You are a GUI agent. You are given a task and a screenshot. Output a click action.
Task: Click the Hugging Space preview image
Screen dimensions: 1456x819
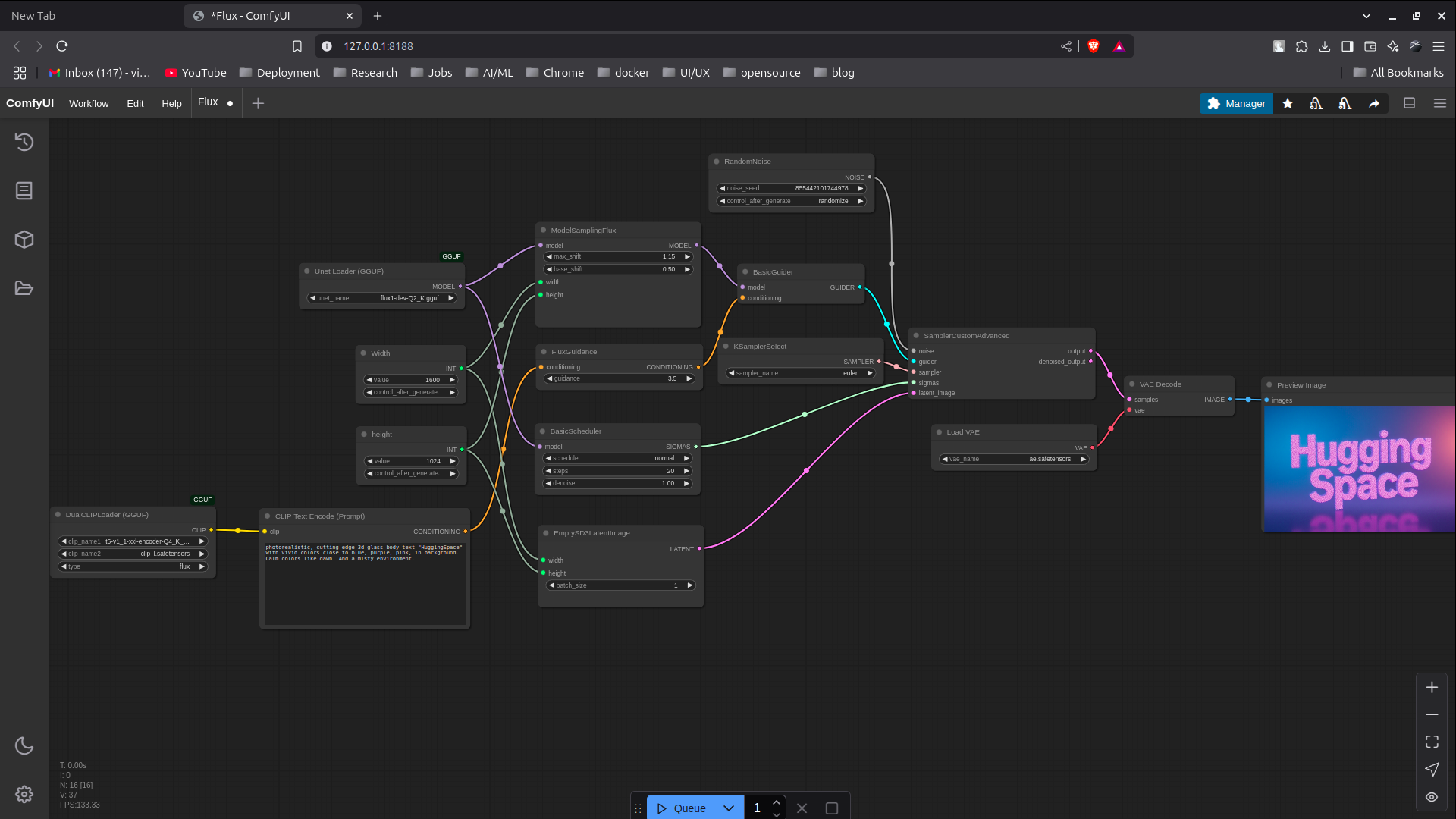point(1359,469)
